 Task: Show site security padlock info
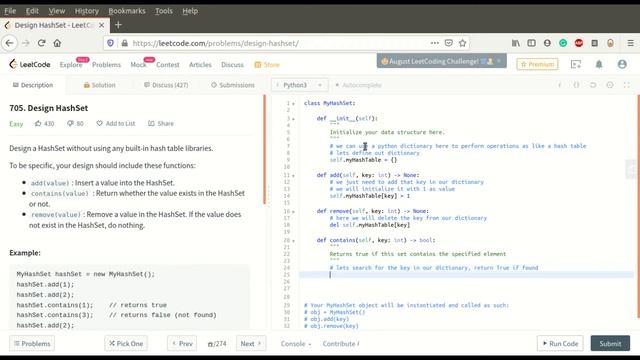[124, 43]
